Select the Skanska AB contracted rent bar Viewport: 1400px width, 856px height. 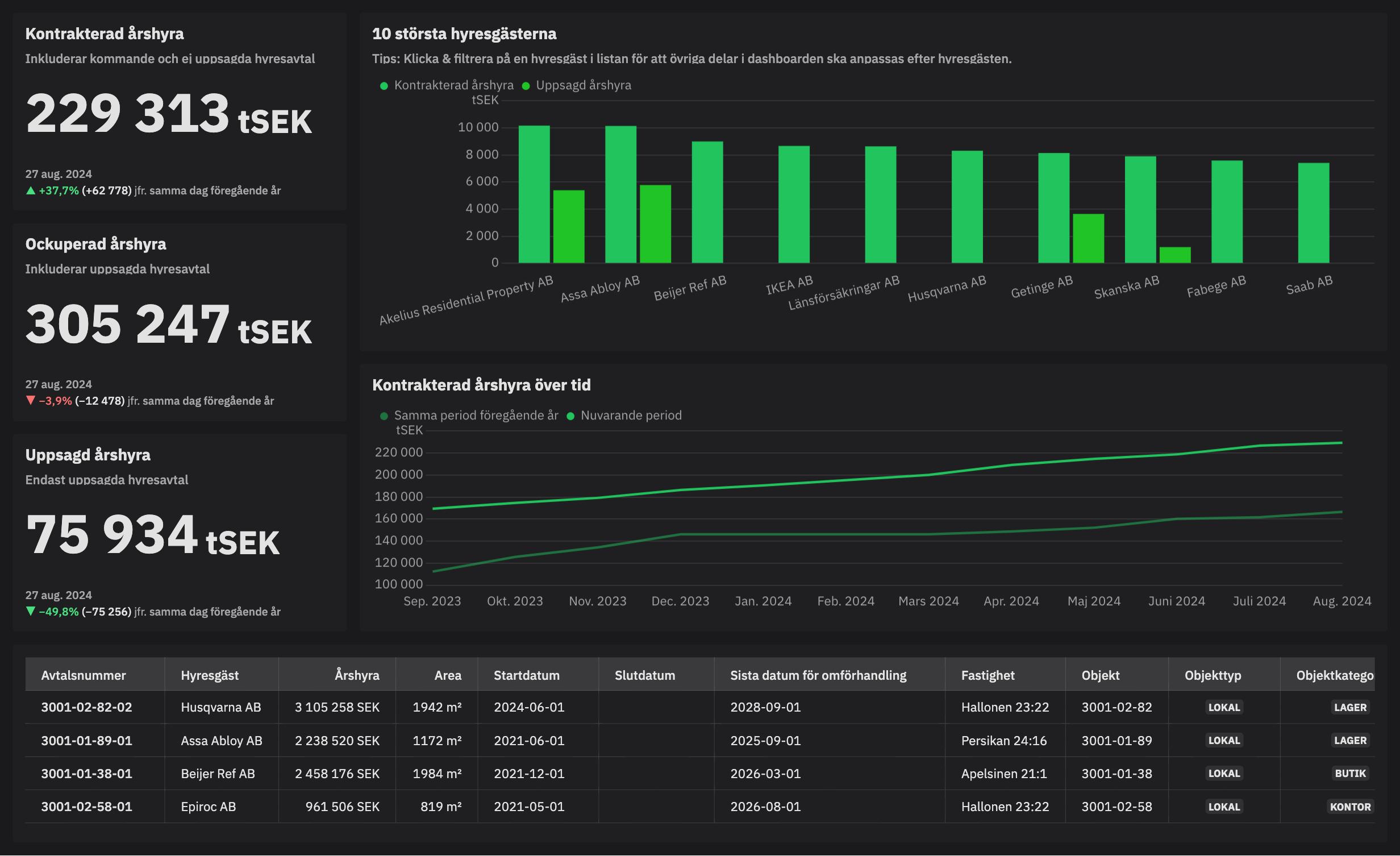(x=1140, y=210)
